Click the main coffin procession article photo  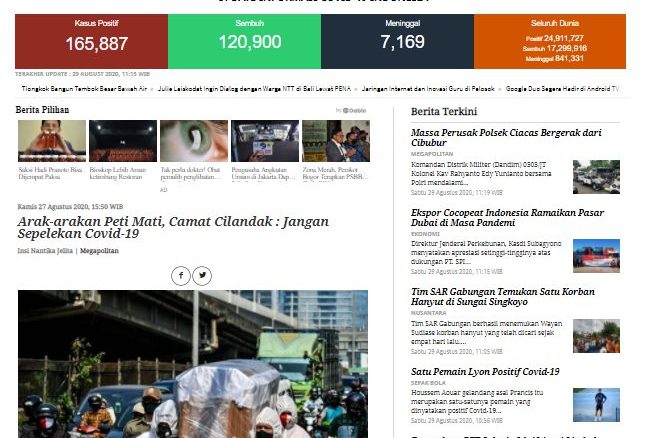click(193, 364)
